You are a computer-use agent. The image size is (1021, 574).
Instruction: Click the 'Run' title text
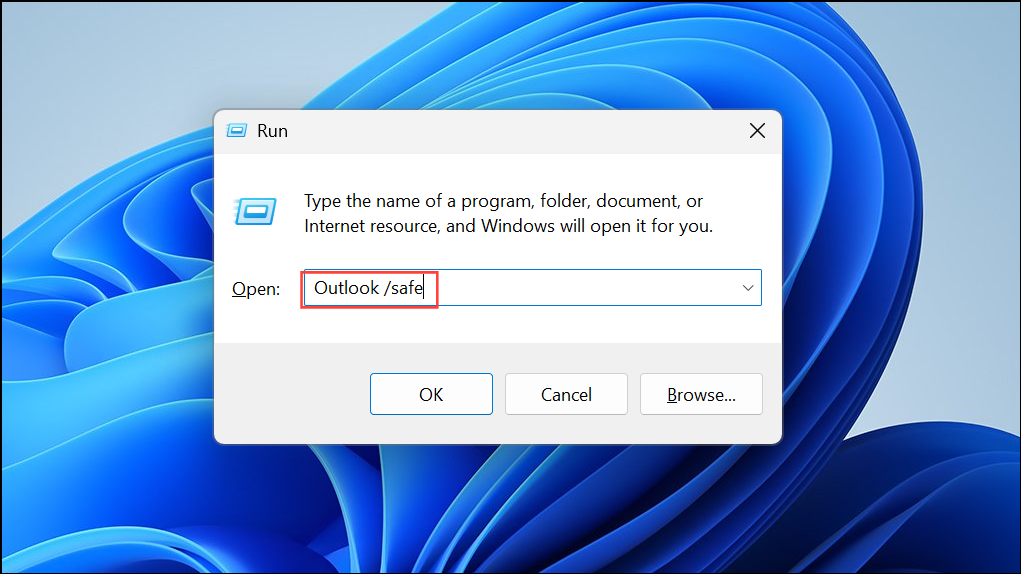click(x=272, y=131)
